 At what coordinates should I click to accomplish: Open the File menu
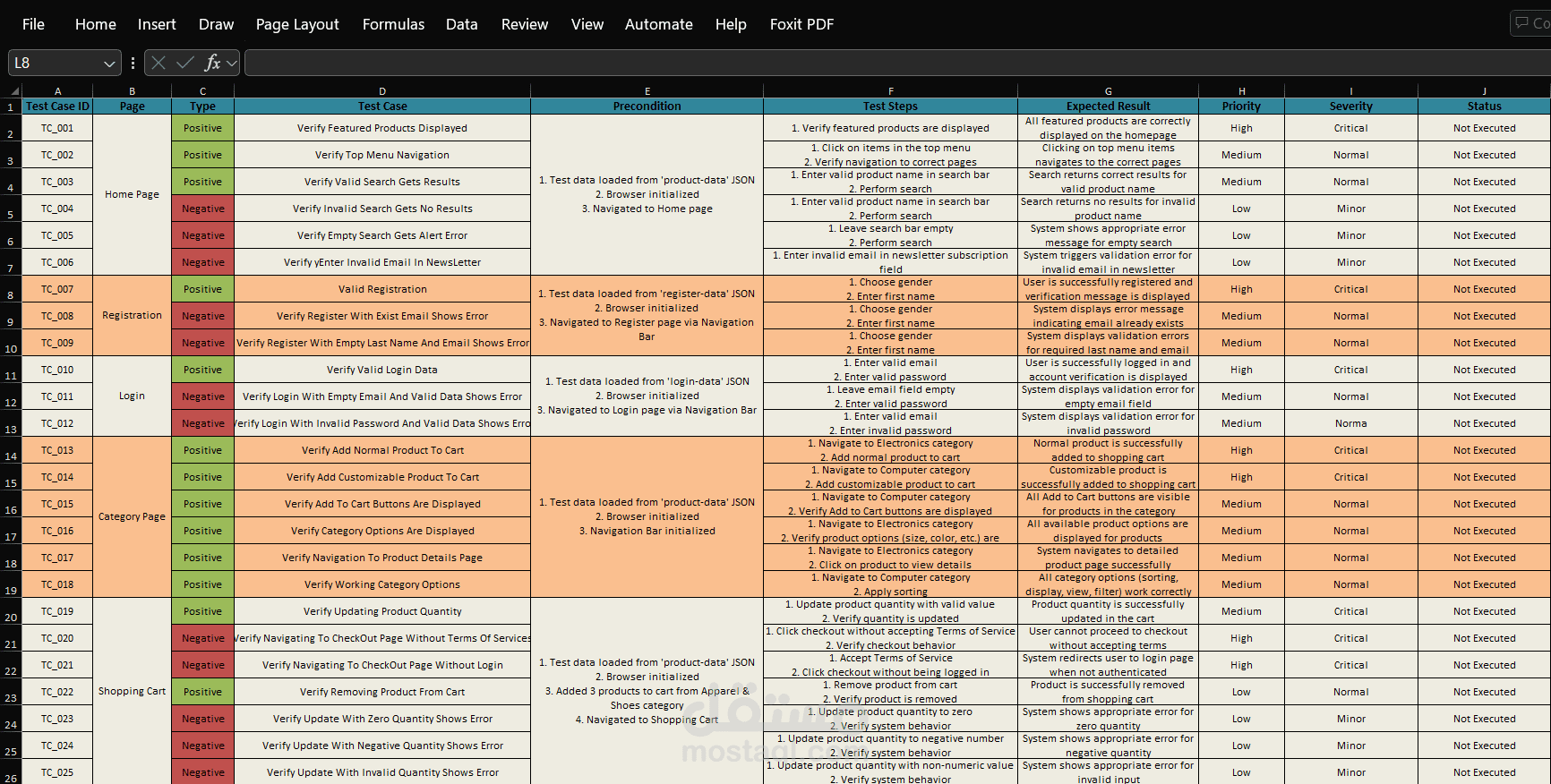point(33,24)
